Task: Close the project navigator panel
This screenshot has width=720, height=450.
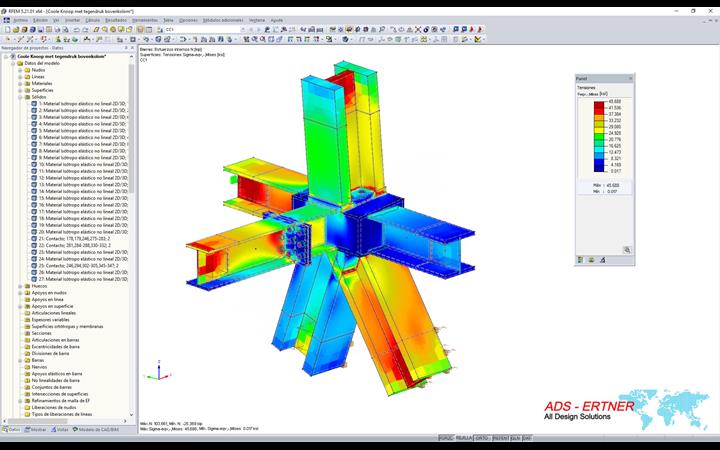Action: pos(133,48)
